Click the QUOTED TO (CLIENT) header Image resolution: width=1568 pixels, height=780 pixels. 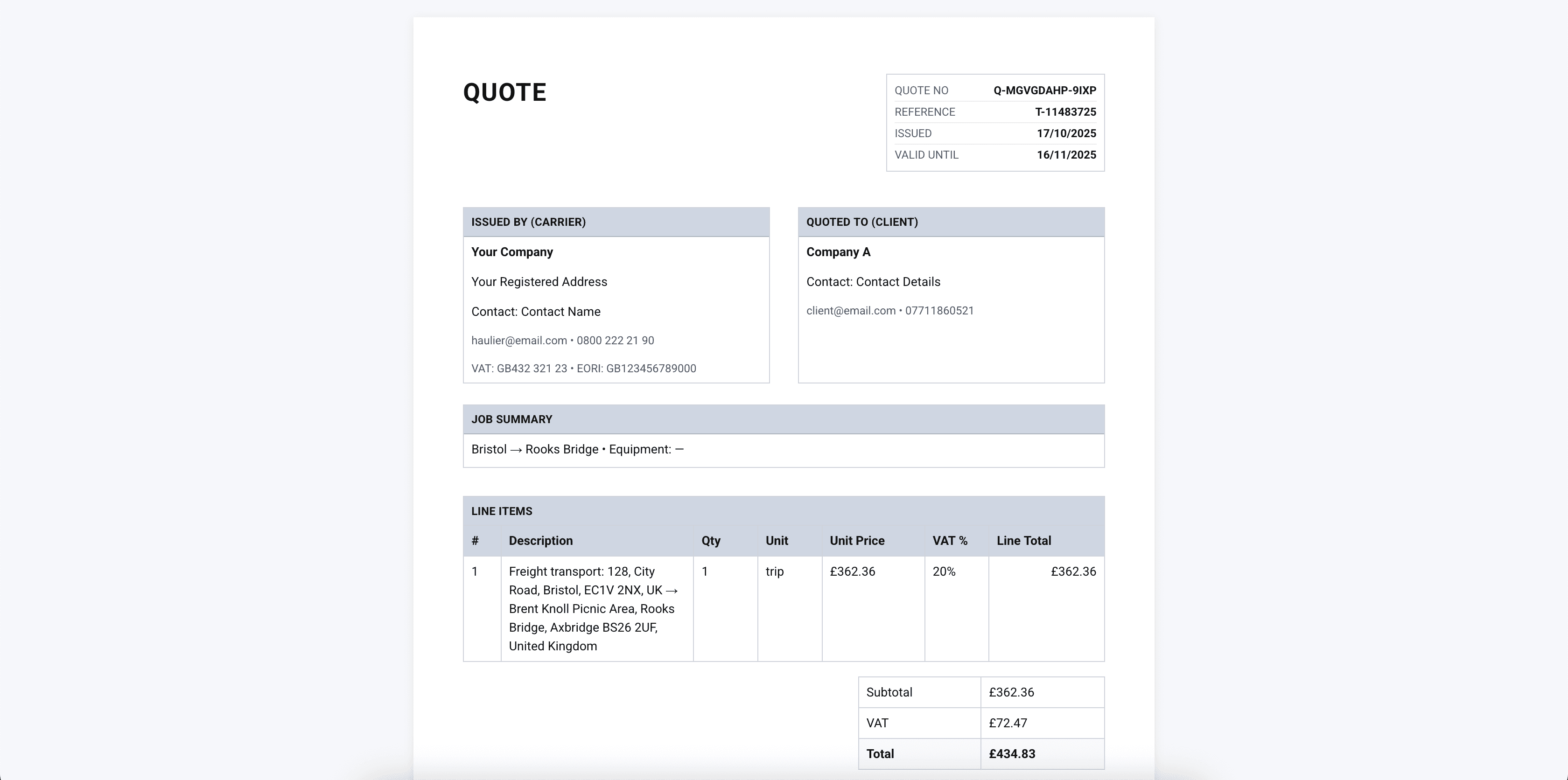[862, 222]
